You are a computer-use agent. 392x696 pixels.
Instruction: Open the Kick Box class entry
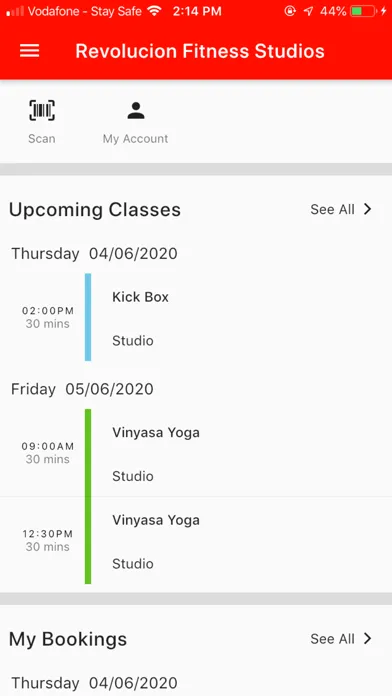196,317
